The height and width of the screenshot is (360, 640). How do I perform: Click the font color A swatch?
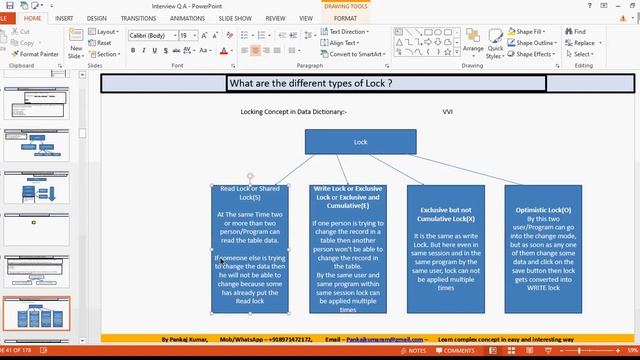224,51
